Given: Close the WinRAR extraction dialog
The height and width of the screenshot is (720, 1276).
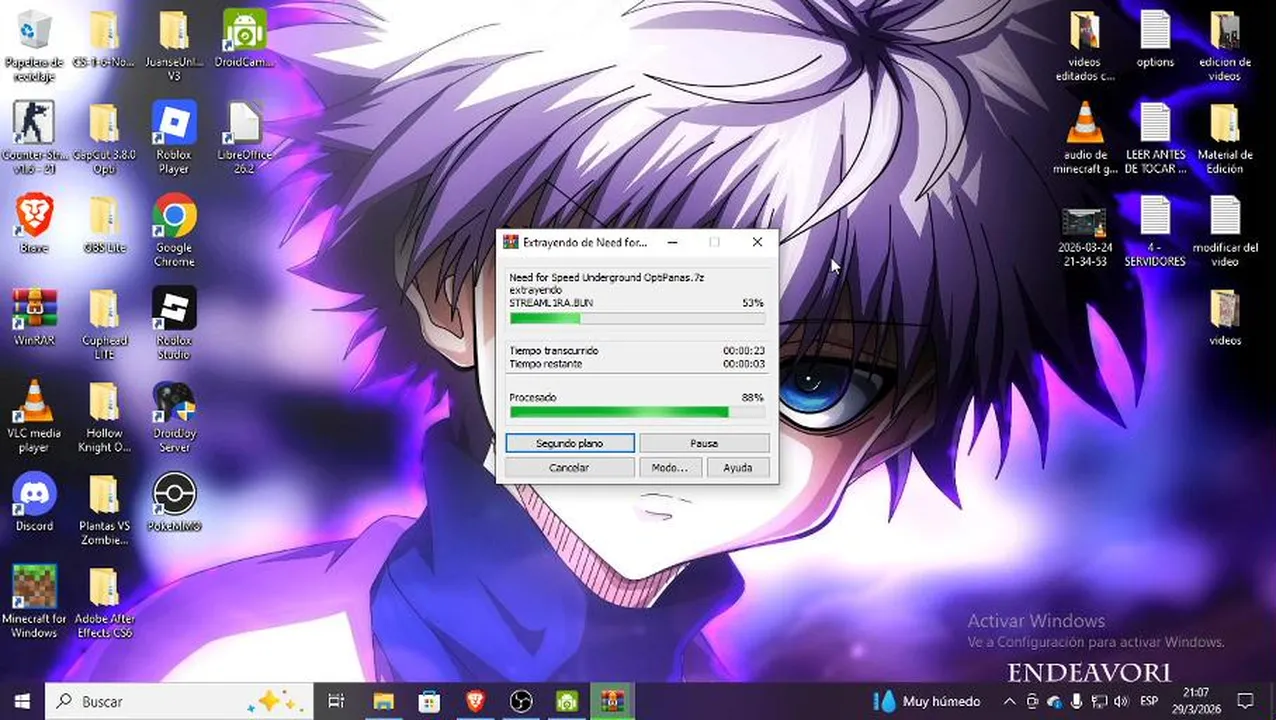Looking at the screenshot, I should [757, 242].
